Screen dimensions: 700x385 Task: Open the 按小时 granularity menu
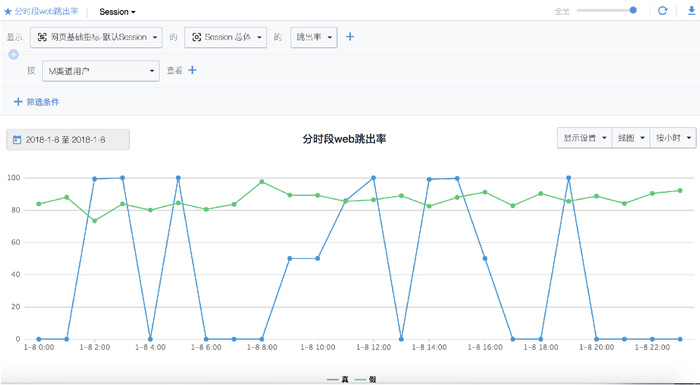[x=673, y=138]
